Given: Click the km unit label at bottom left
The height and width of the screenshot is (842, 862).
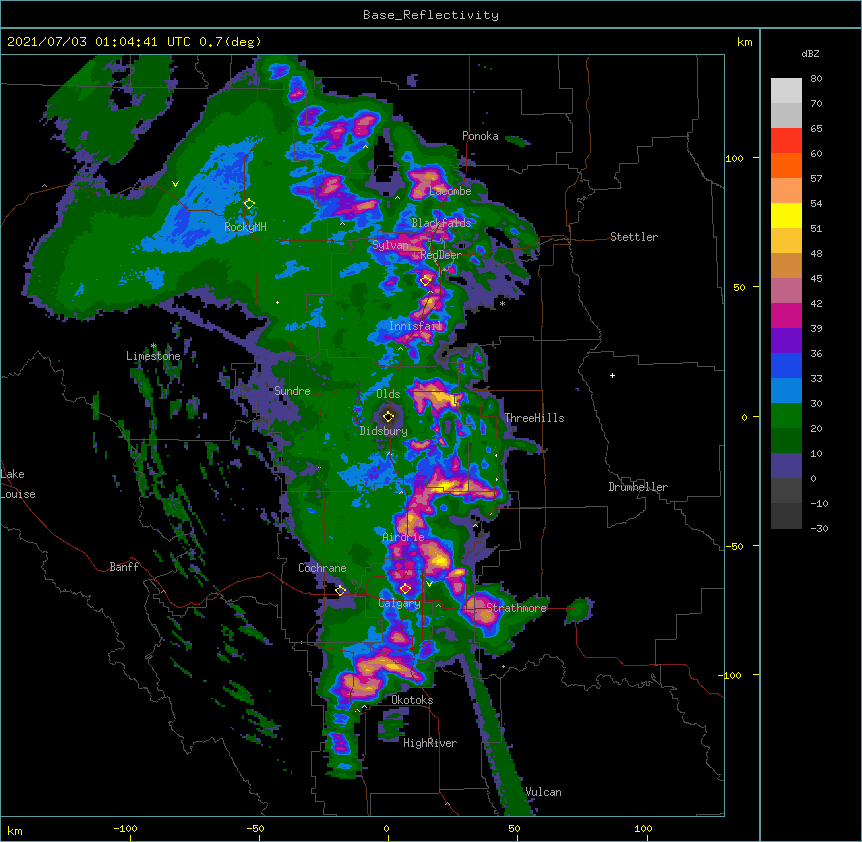Looking at the screenshot, I should click(x=15, y=830).
